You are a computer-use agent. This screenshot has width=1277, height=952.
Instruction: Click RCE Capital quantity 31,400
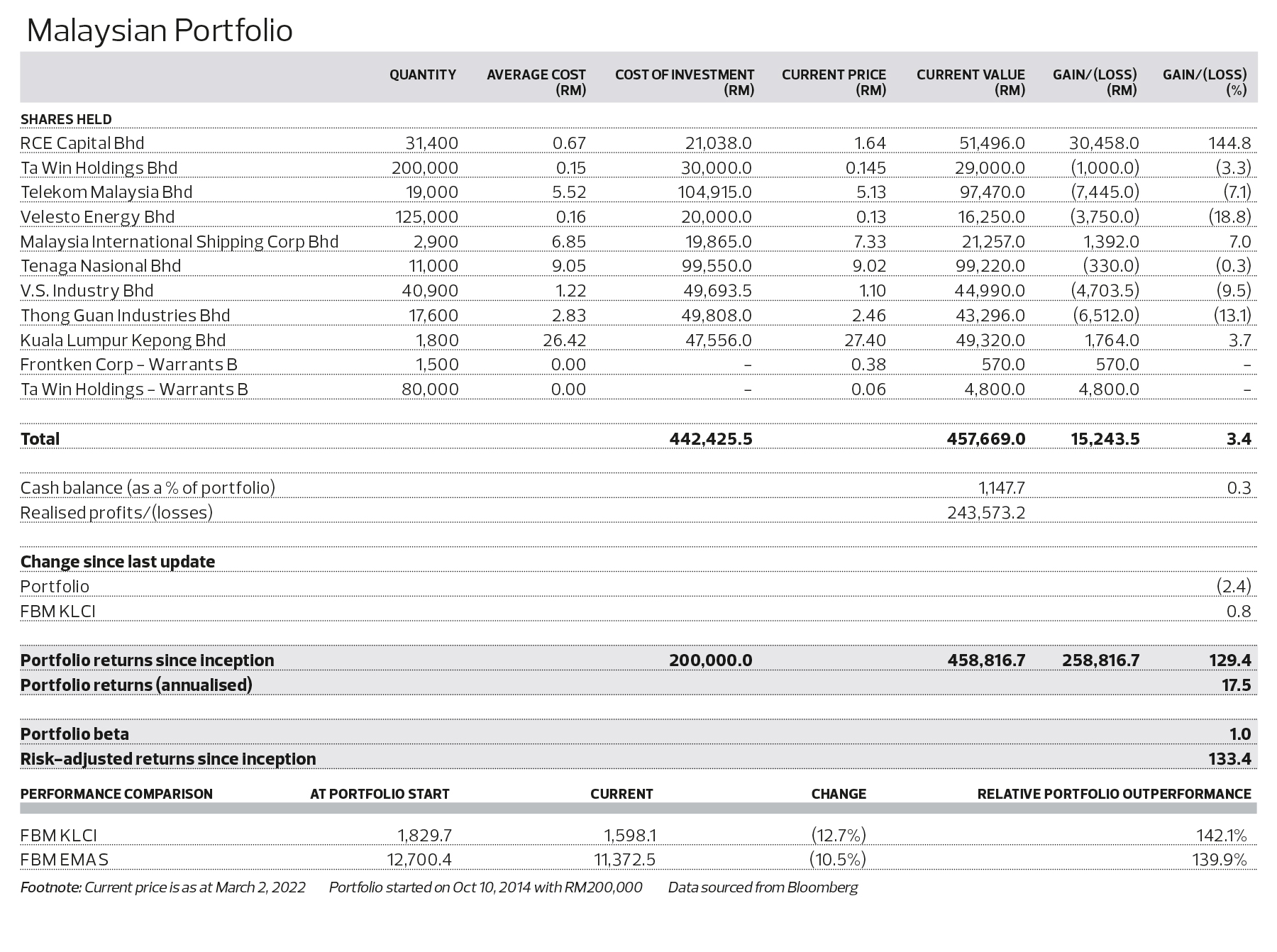coord(432,143)
